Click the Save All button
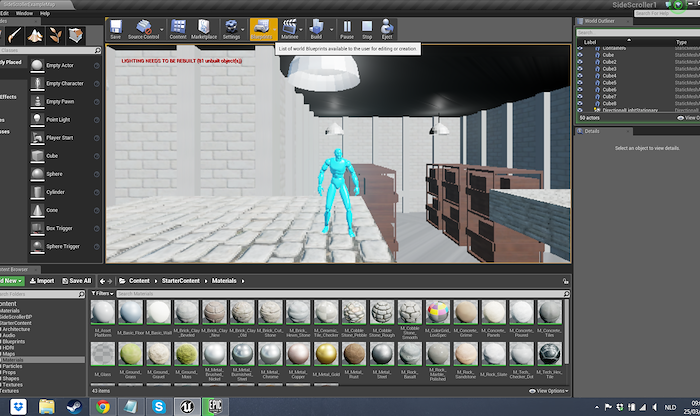Viewport: 700px width, 416px height. point(76,281)
